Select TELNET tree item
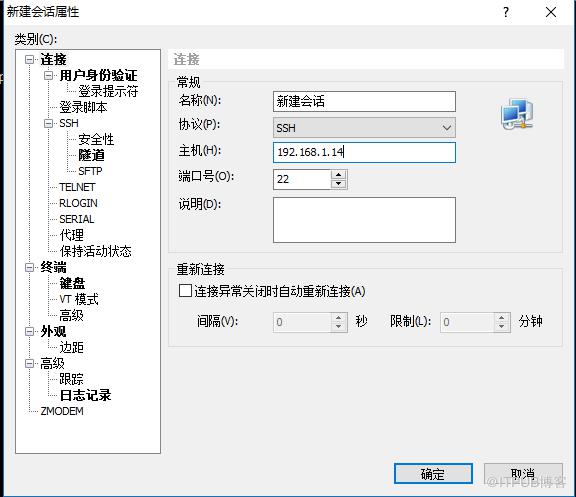 pos(77,187)
